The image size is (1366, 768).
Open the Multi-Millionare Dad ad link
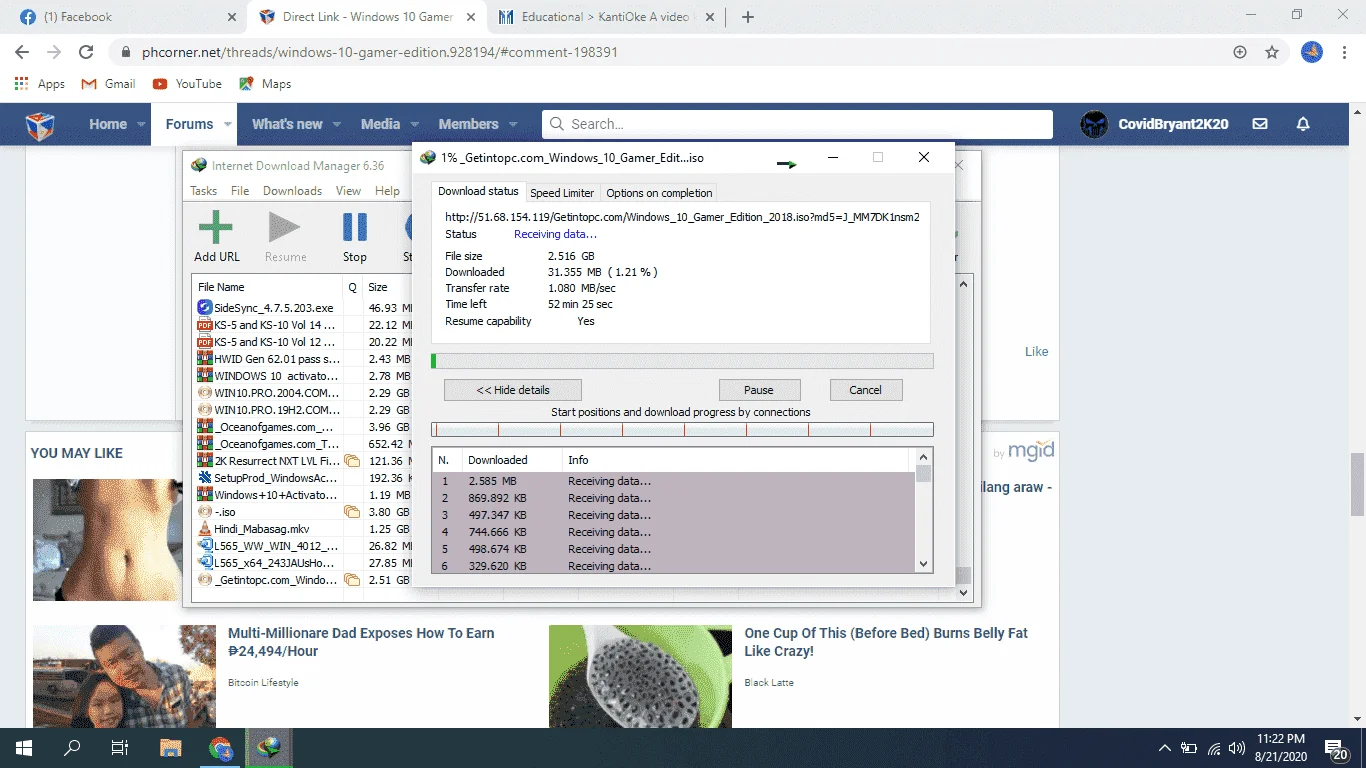click(x=361, y=642)
